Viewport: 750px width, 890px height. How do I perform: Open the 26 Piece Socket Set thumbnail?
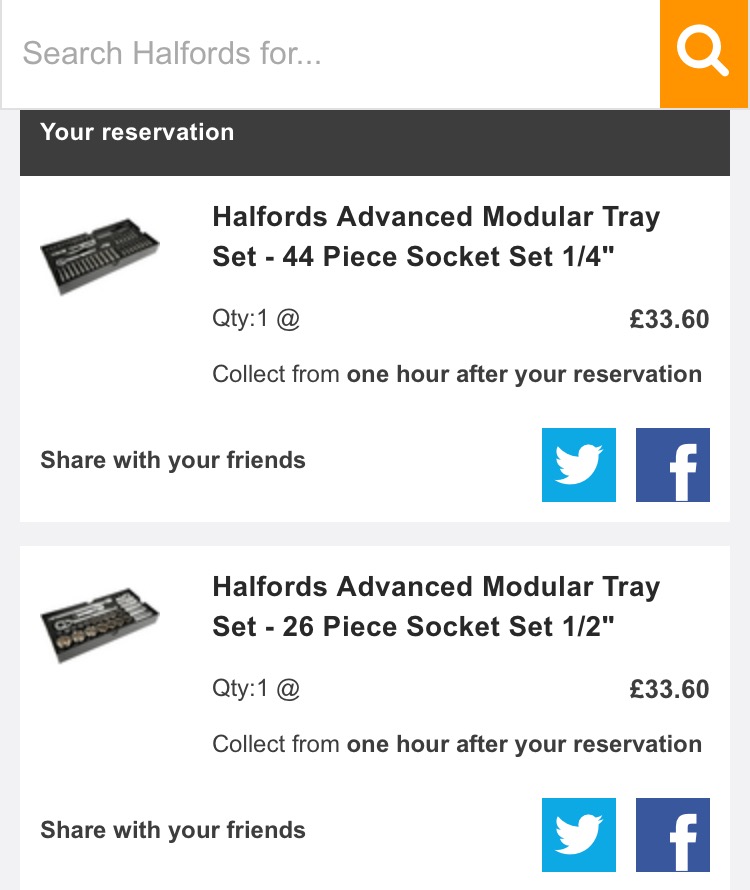click(100, 625)
